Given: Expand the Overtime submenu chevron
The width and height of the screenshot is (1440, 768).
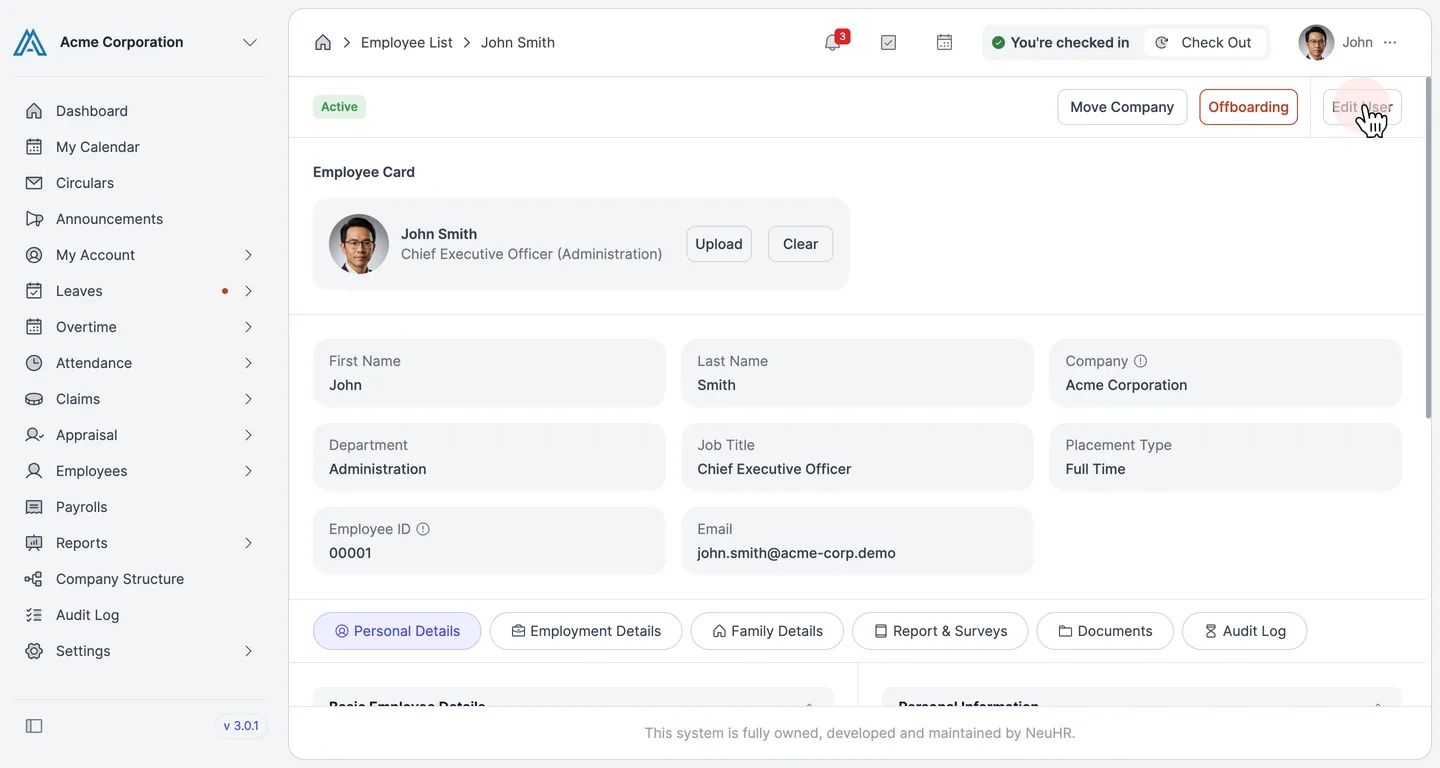Looking at the screenshot, I should pos(248,327).
